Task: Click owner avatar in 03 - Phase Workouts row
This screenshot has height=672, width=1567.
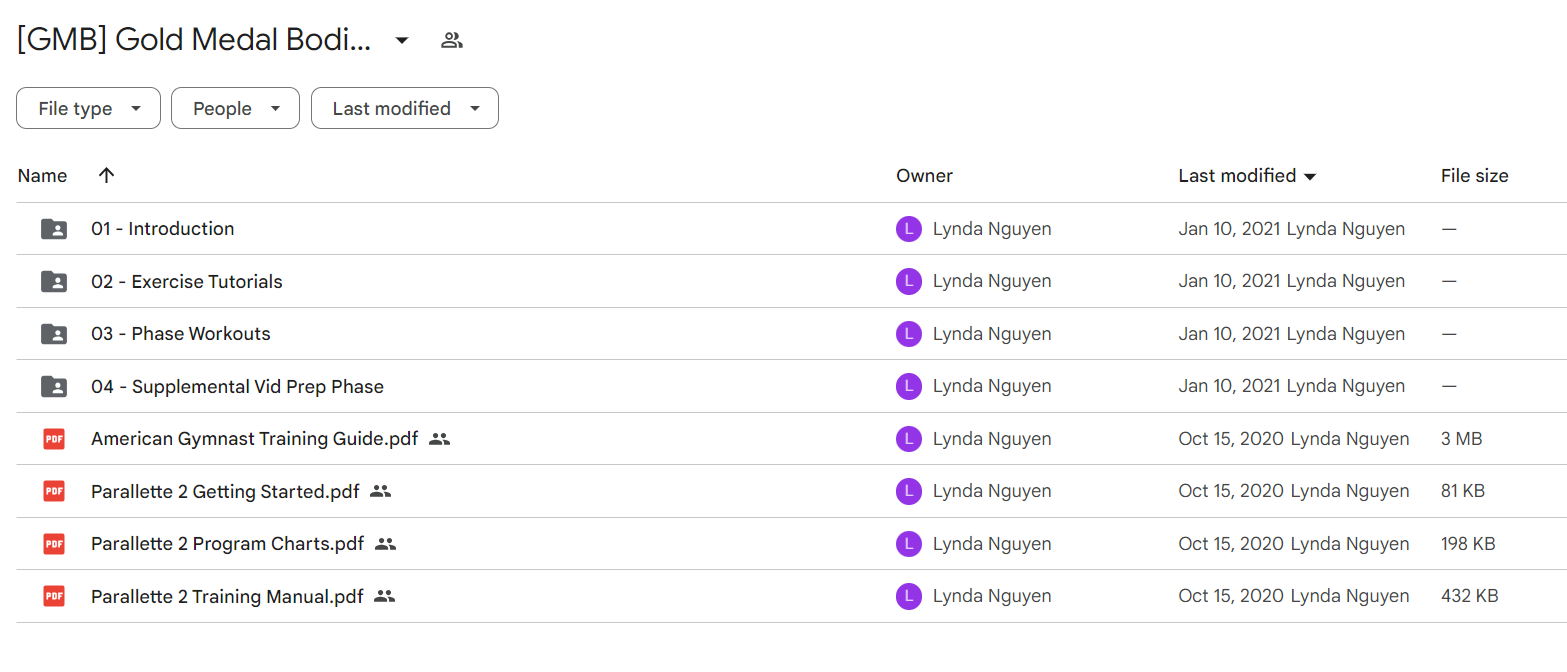Action: [908, 334]
